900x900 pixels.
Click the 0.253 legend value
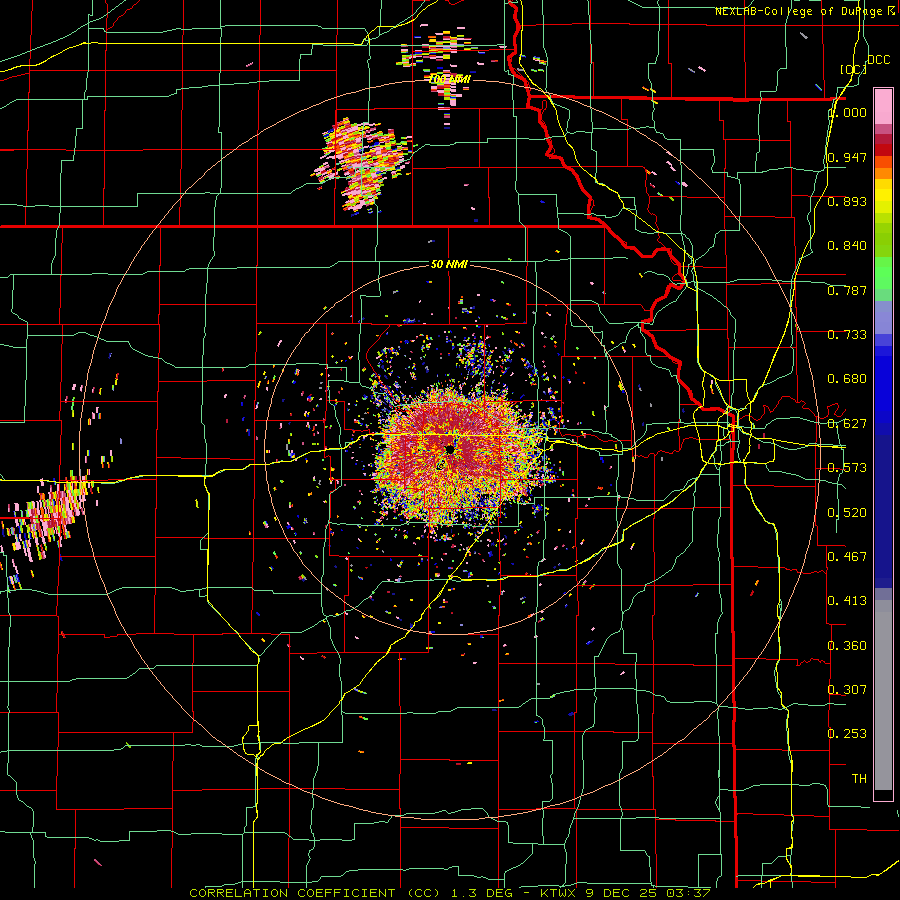(847, 734)
